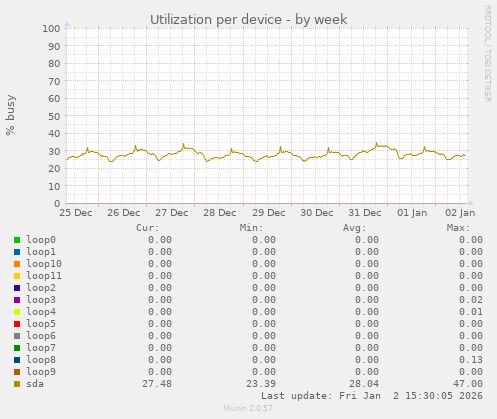
Task: Click the loop6 gray color swatch
Action: 17,336
